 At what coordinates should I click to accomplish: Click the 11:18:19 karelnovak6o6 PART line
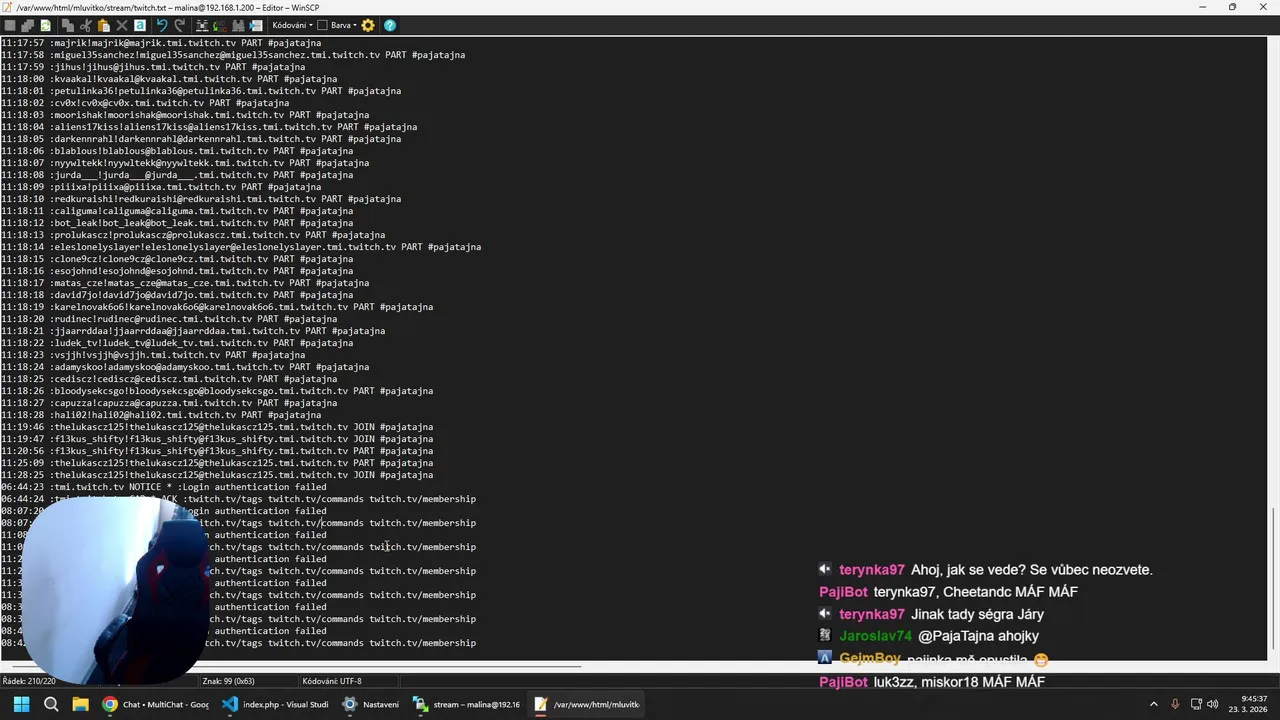click(x=217, y=307)
